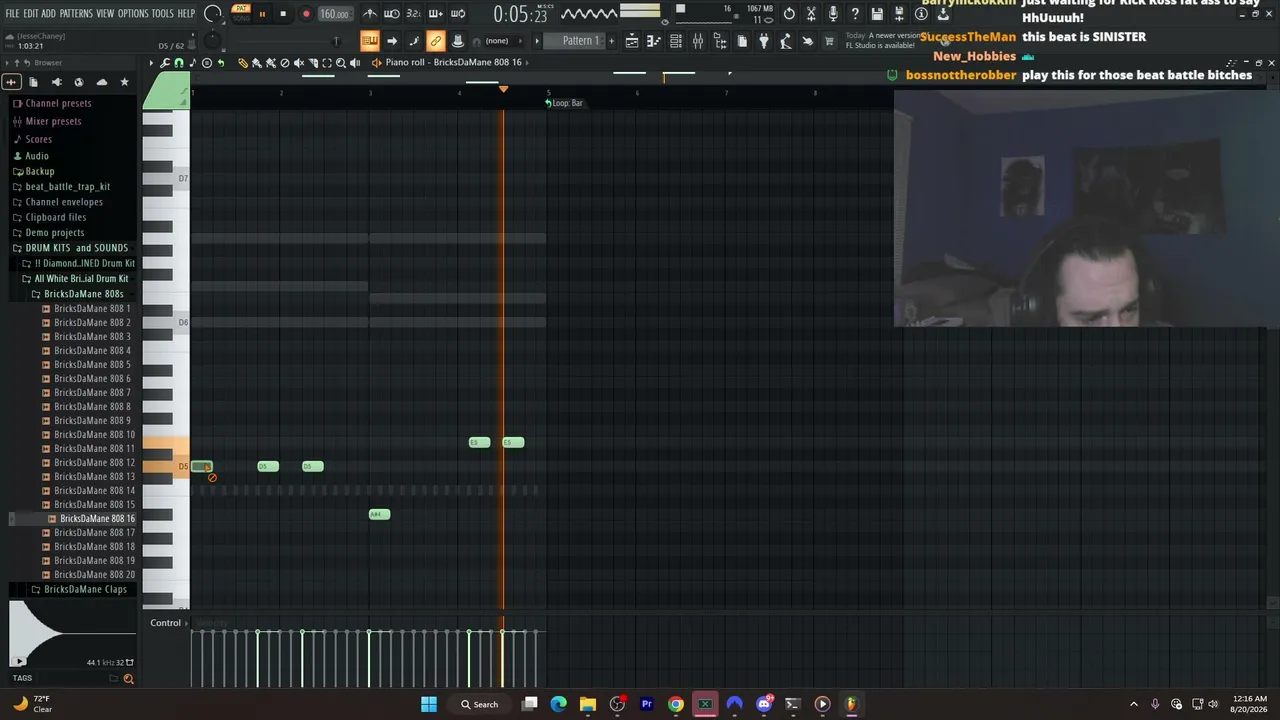Toggle PAT/SONG playback mode

(241, 13)
